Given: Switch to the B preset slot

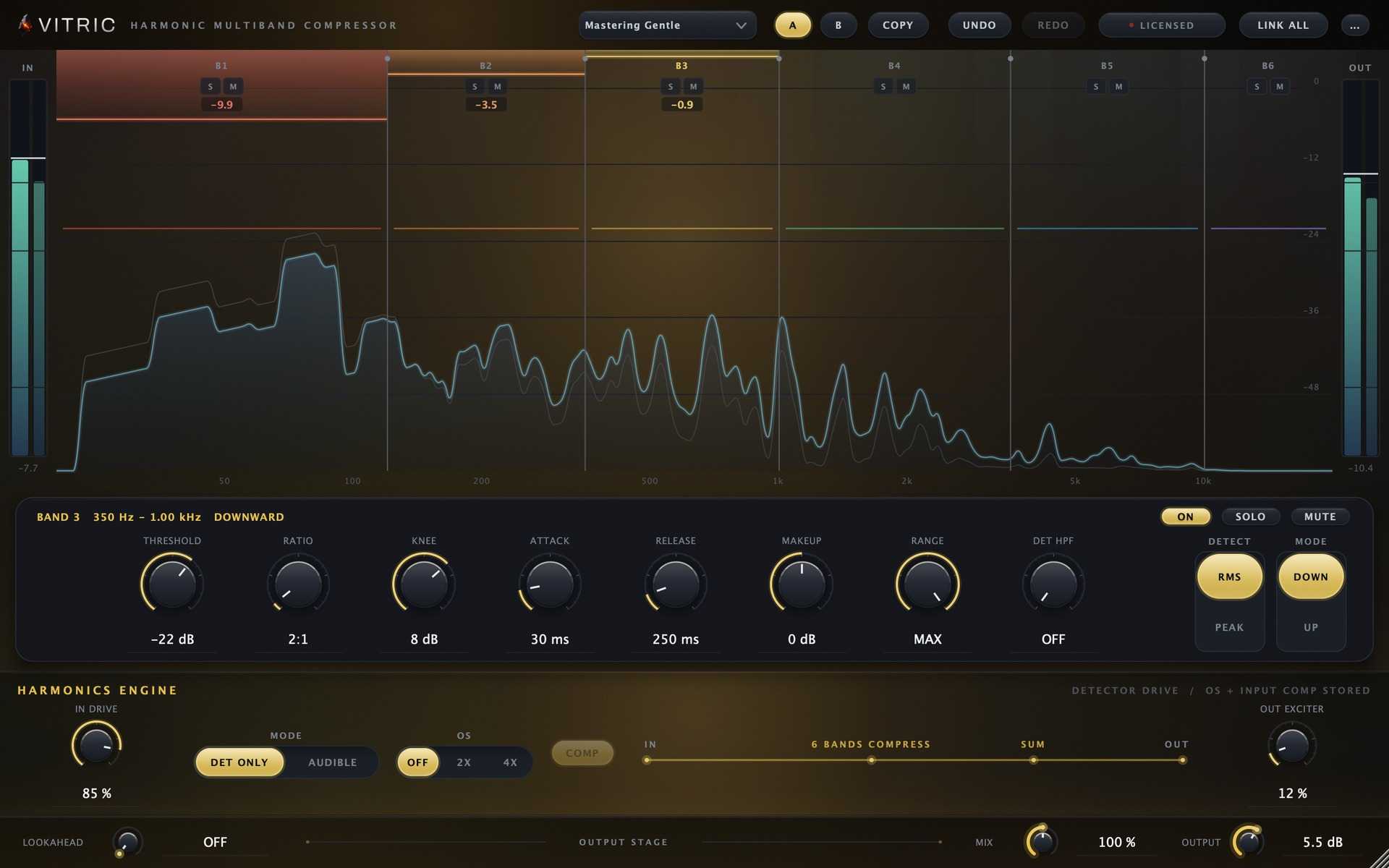Looking at the screenshot, I should (838, 25).
